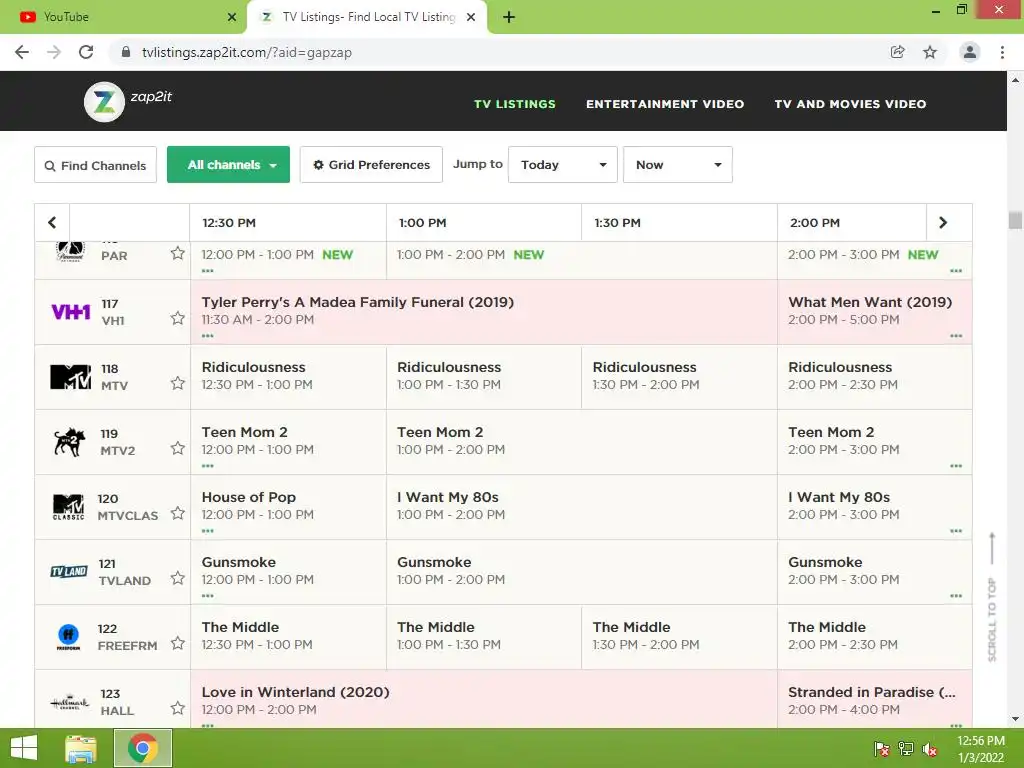Open a new browser tab with plus
Screen dimensions: 1024x768
click(x=509, y=17)
